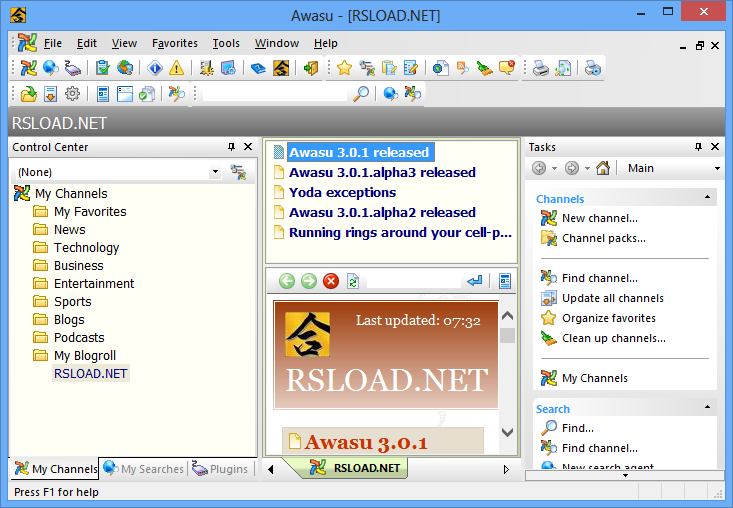This screenshot has width=733, height=508.
Task: Click the clipboard with green checkmark icon
Action: (102, 68)
